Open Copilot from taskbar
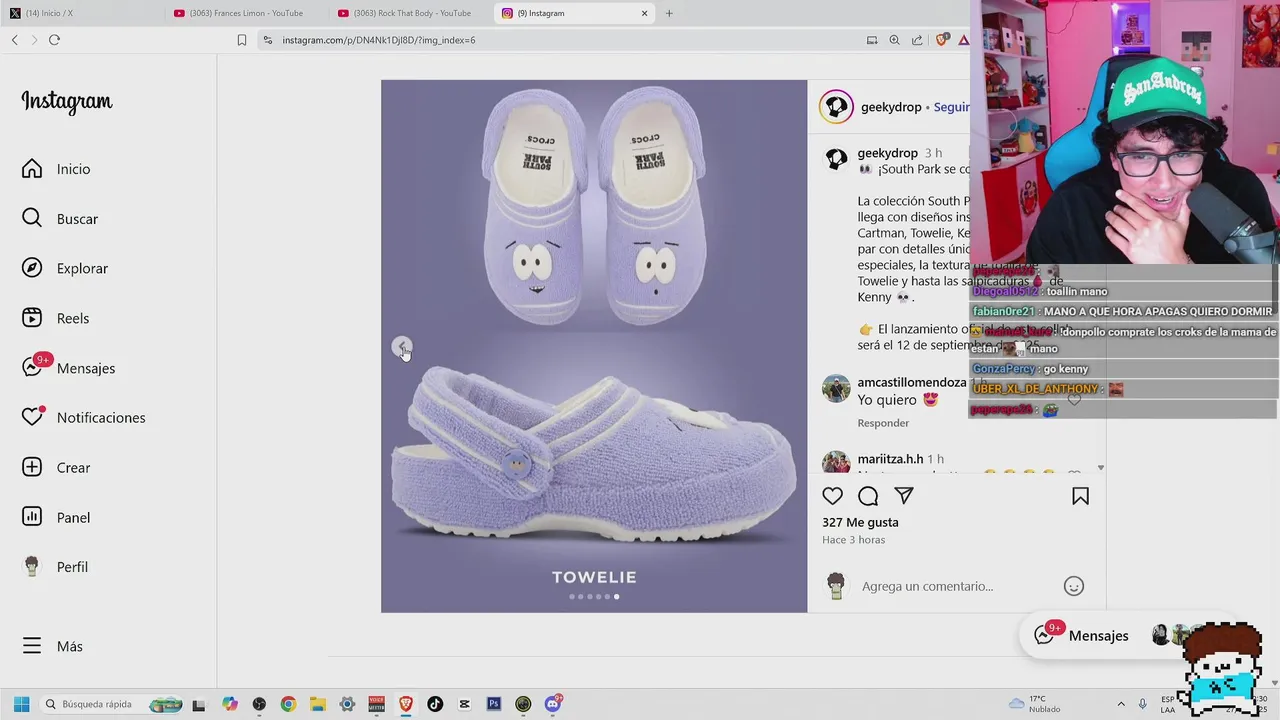Viewport: 1280px width, 720px height. (230, 704)
